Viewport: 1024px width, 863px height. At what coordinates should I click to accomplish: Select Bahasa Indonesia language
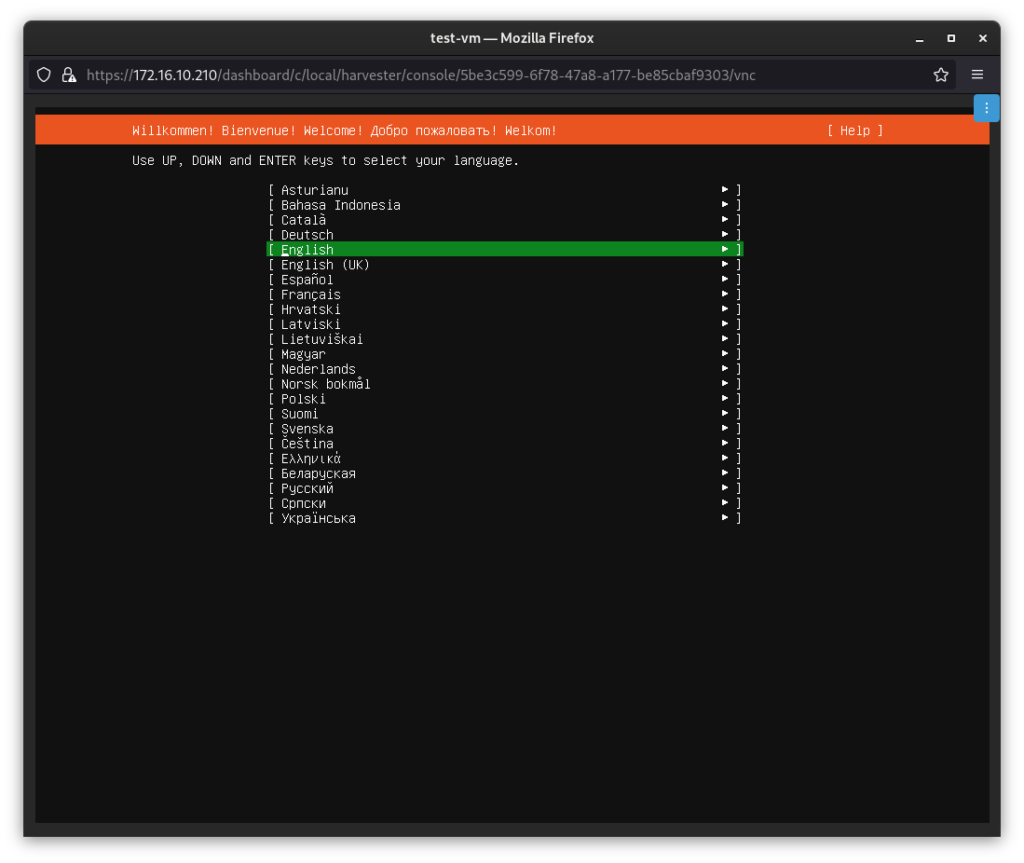pyautogui.click(x=504, y=205)
